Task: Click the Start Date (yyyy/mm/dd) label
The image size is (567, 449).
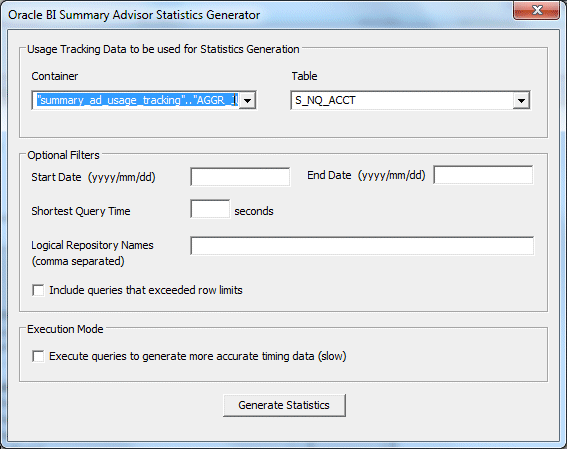Action: [93, 178]
